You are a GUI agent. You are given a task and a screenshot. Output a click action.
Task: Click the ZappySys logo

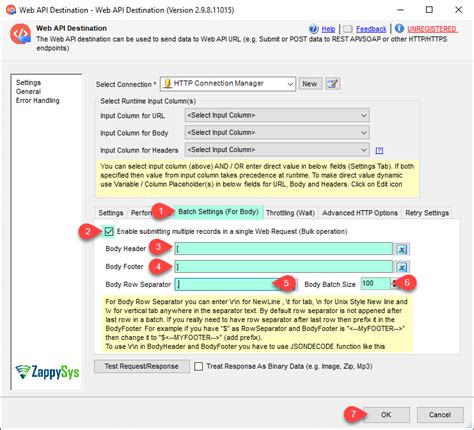click(47, 372)
